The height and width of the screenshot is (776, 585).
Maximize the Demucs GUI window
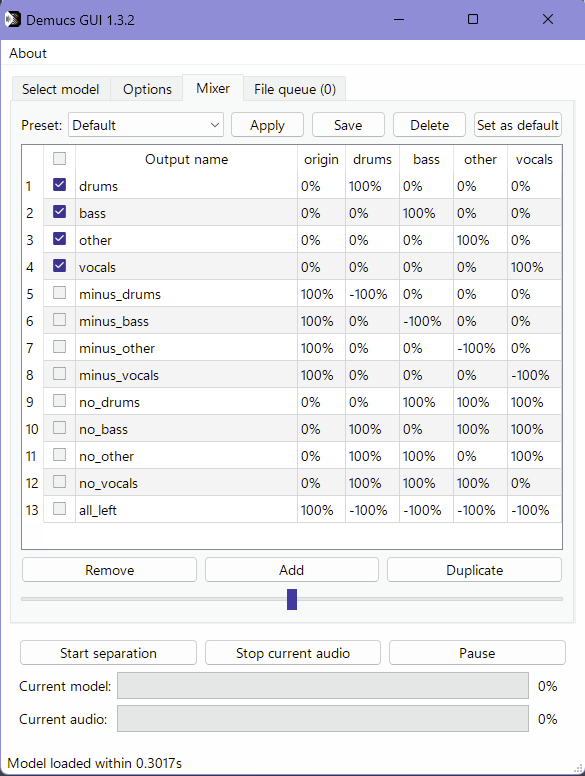473,19
